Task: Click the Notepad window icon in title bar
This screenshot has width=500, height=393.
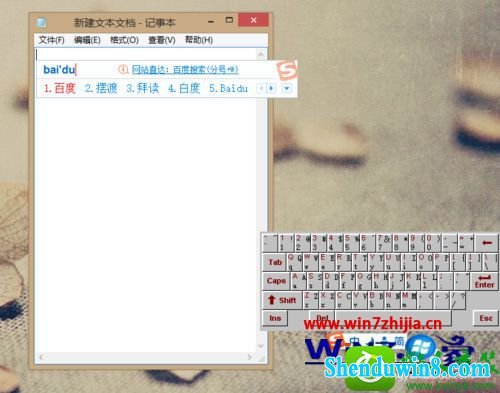Action: coord(42,23)
